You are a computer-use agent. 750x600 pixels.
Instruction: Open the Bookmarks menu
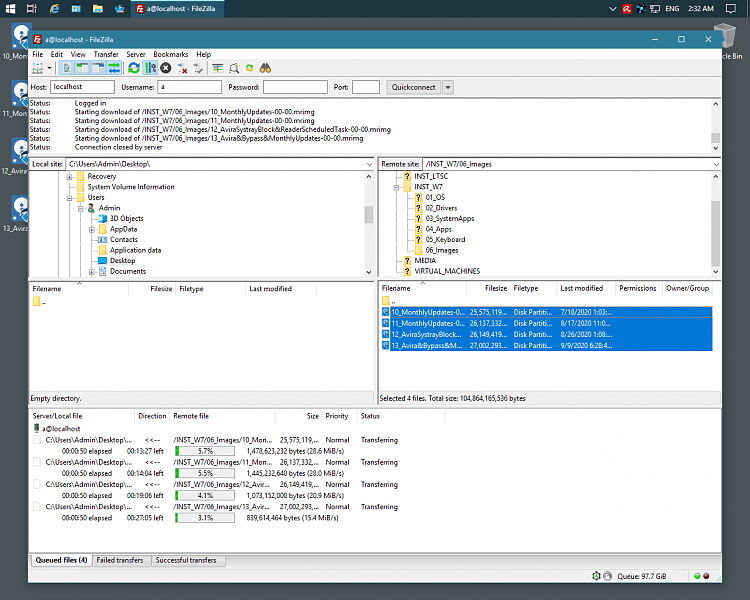(171, 55)
